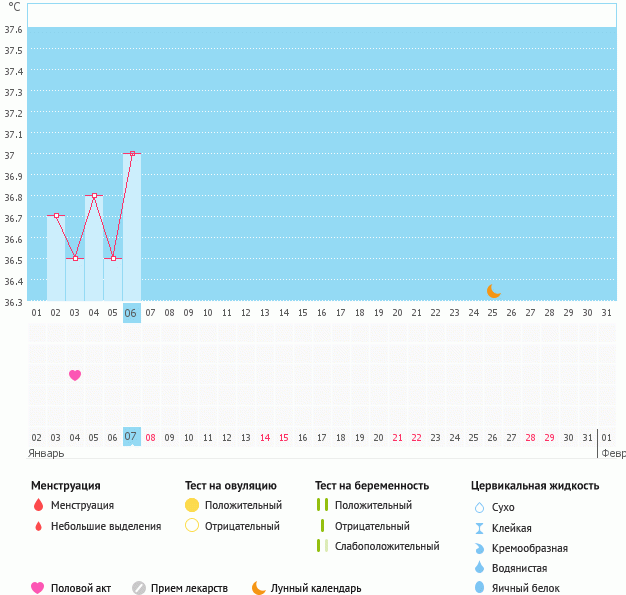Click the Водянистая cervical fluid icon

[x=479, y=568]
